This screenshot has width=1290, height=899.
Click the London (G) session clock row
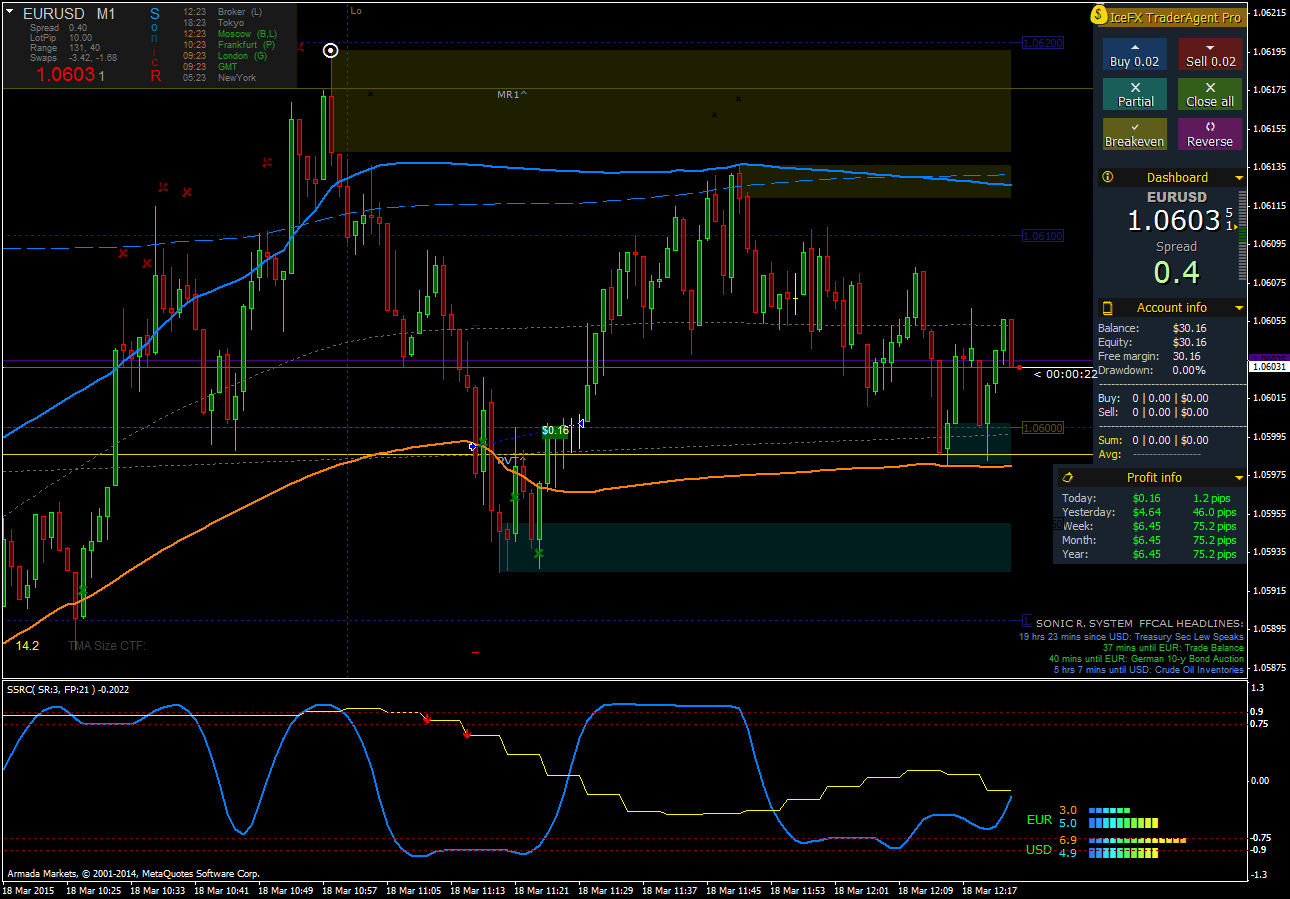(226, 56)
